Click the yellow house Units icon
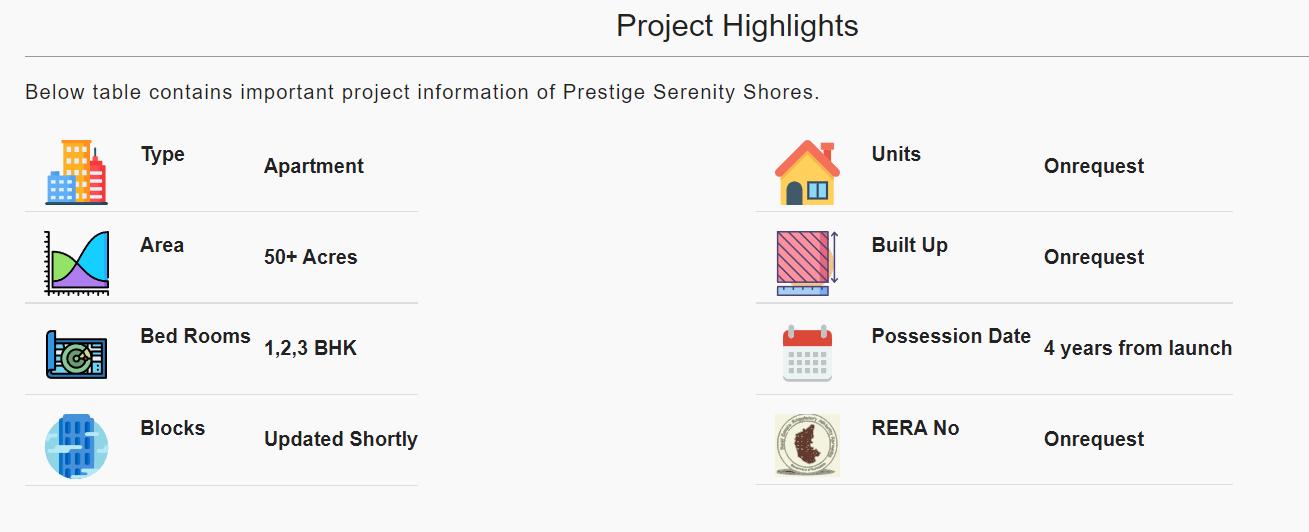This screenshot has height=532, width=1309. click(807, 173)
